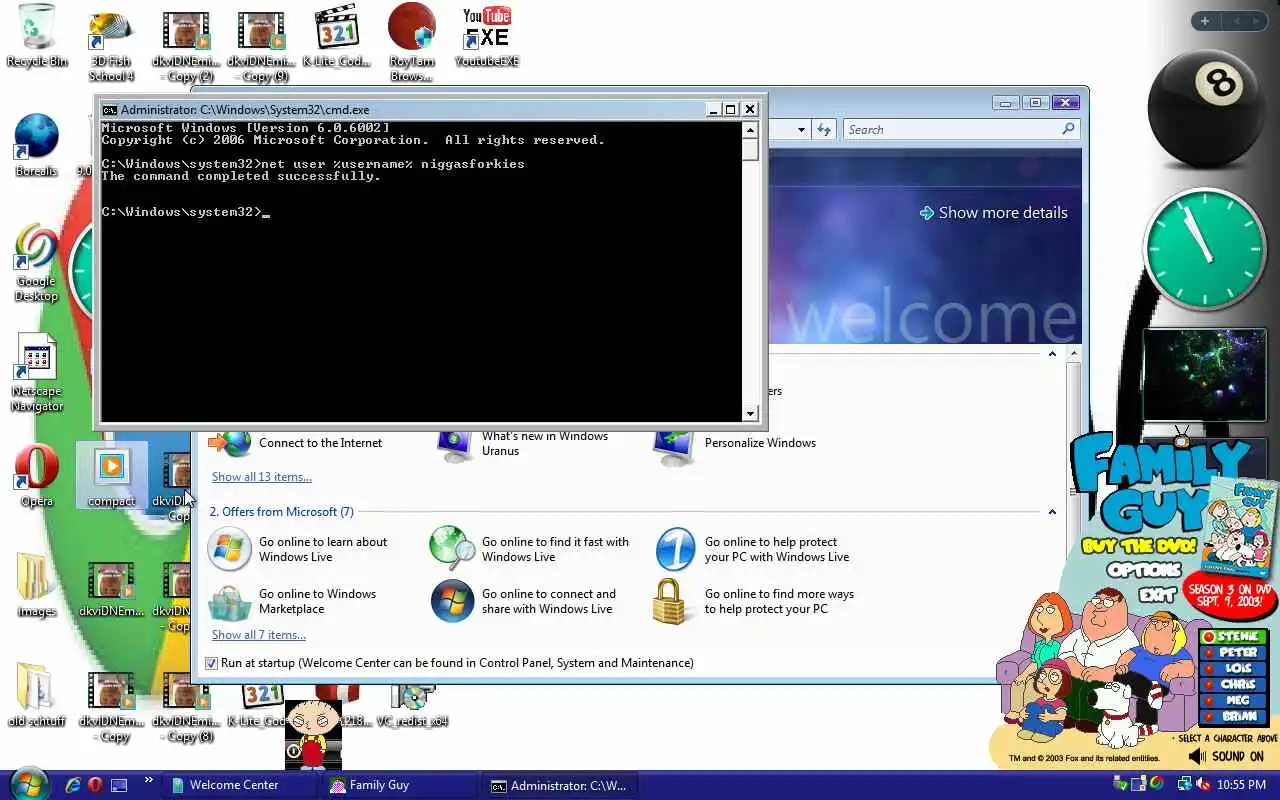The width and height of the screenshot is (1280, 800).
Task: Click the Show all 7 items link
Action: point(259,635)
